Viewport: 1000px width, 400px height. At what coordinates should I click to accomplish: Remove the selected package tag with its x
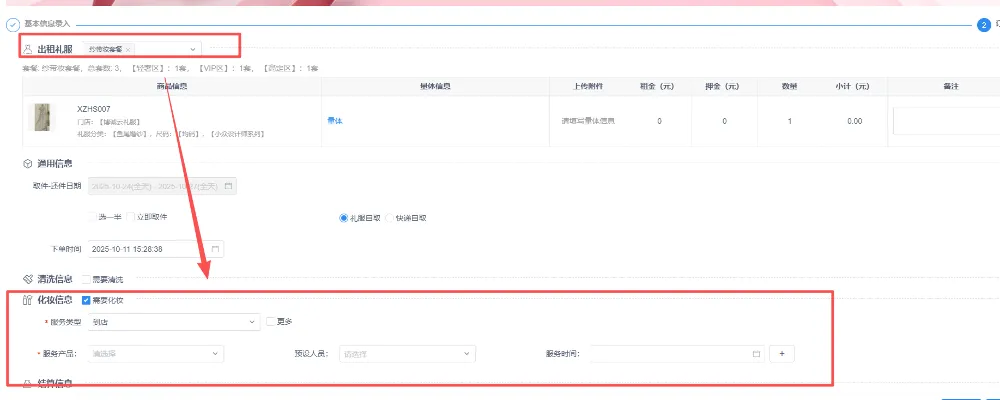[x=128, y=48]
